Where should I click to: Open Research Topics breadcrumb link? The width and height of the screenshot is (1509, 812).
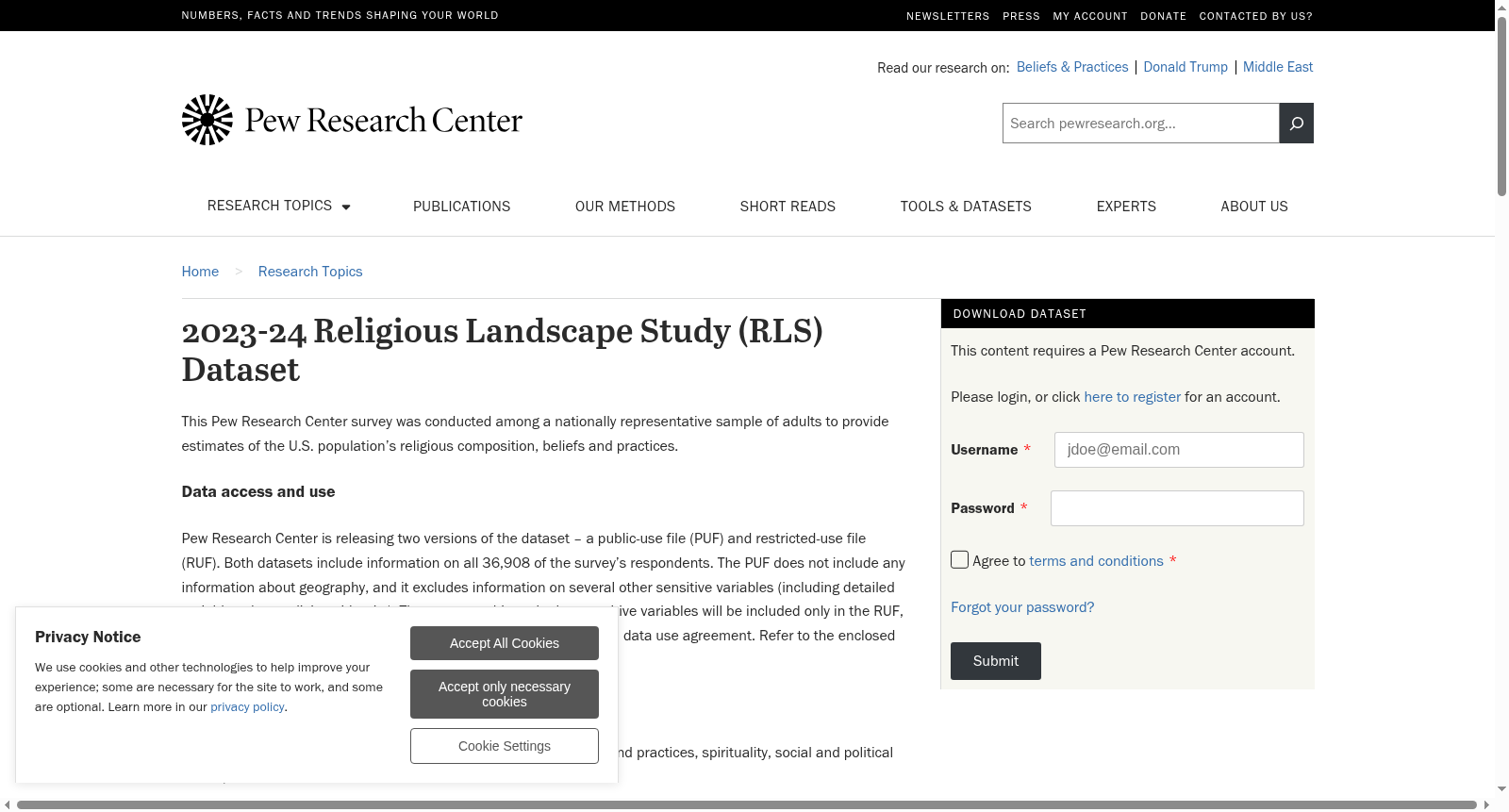310,272
